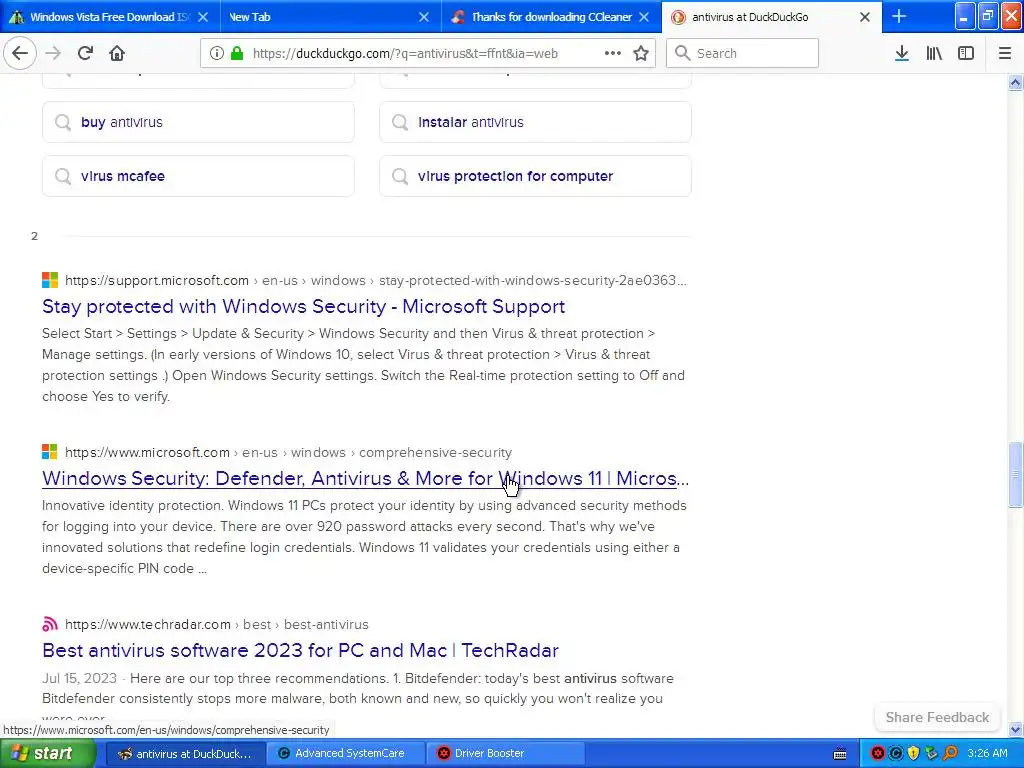Click the search icon in virus mcafee box
1024x768 pixels.
point(63,176)
